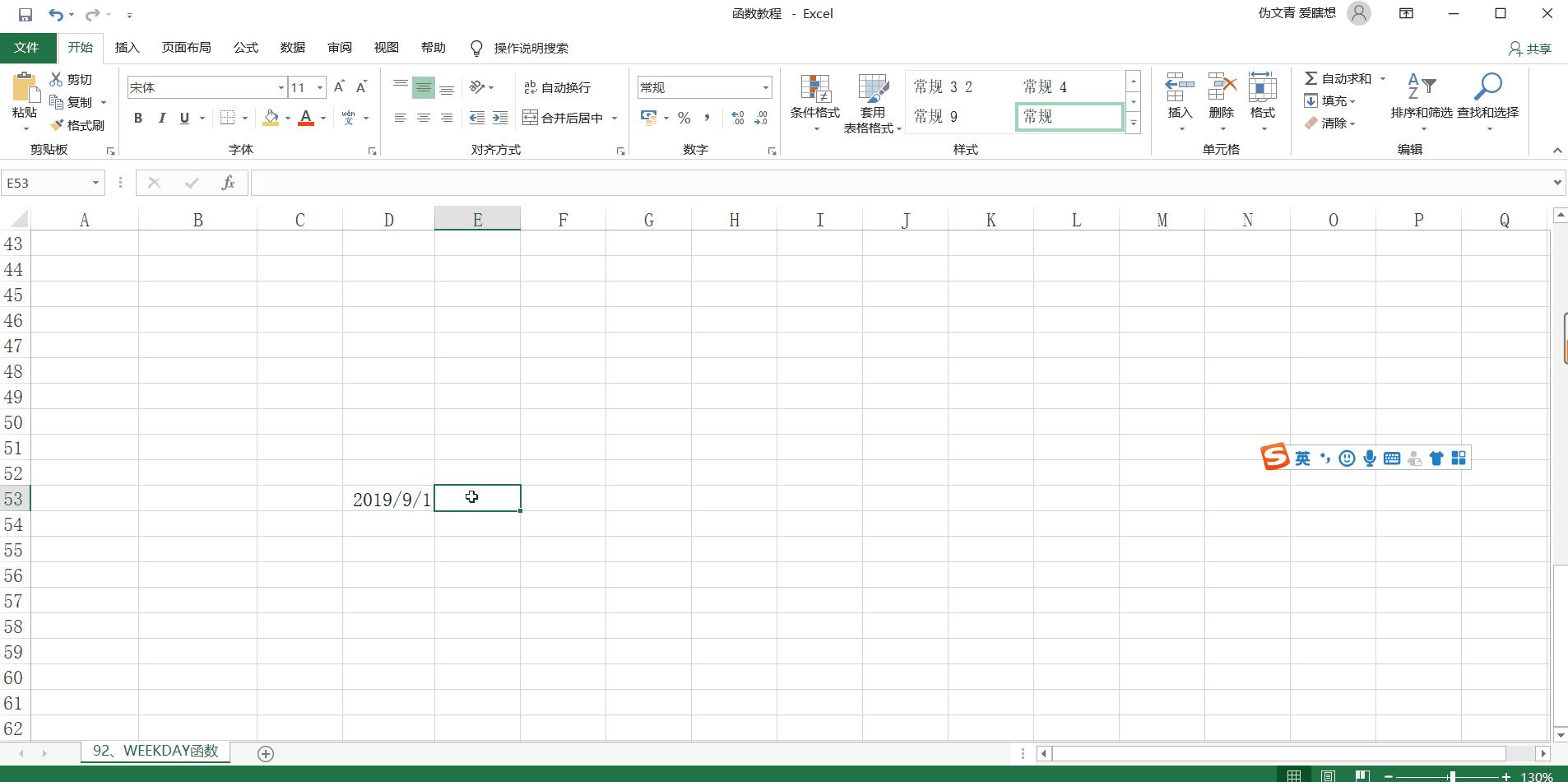Apply percent style to the selection
This screenshot has height=782, width=1568.
coord(683,118)
